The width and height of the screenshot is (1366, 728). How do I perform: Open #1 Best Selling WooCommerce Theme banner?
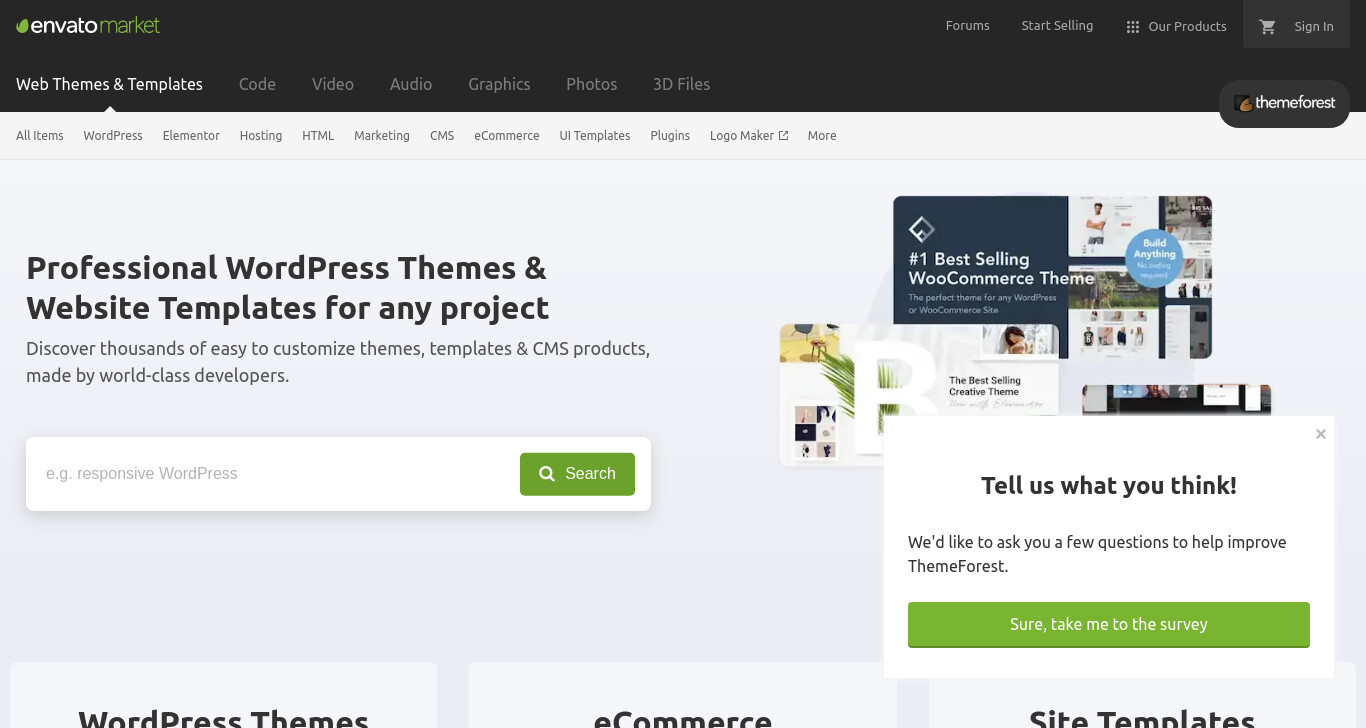1052,277
